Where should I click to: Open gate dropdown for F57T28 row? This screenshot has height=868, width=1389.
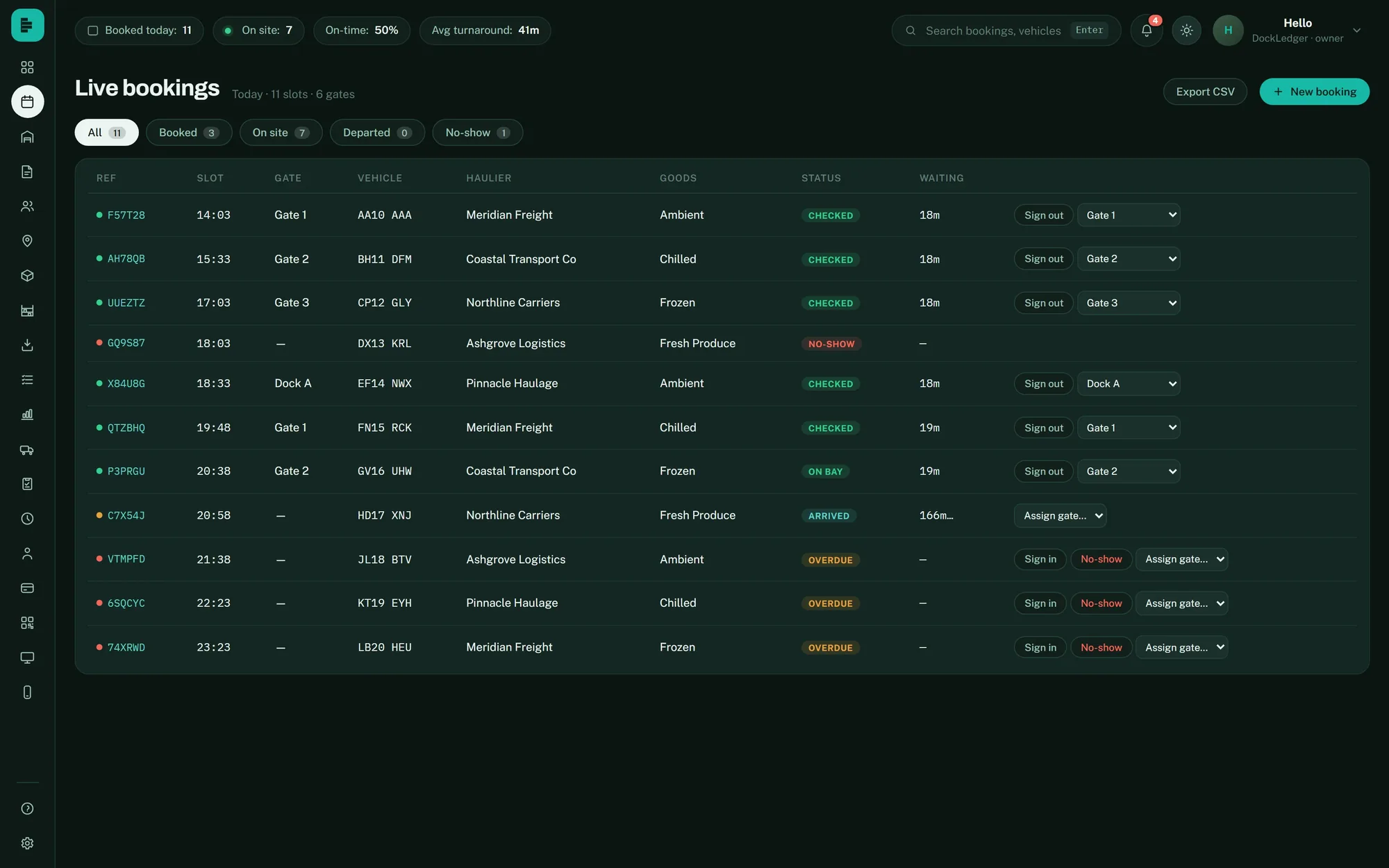[x=1129, y=215]
